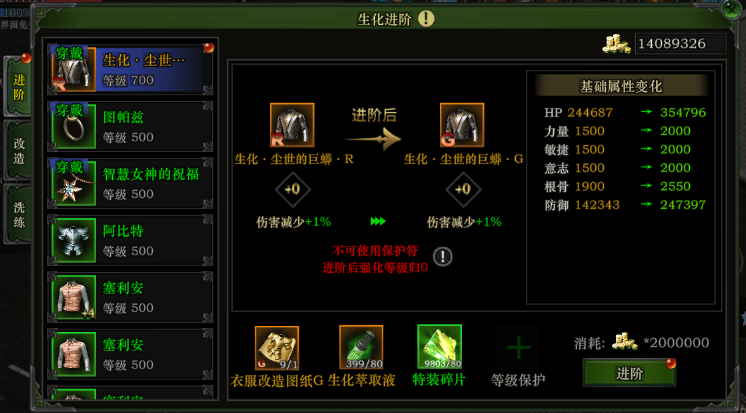The image size is (746, 413).
Task: Click the green 进阶 upgrade button
Action: click(x=629, y=374)
